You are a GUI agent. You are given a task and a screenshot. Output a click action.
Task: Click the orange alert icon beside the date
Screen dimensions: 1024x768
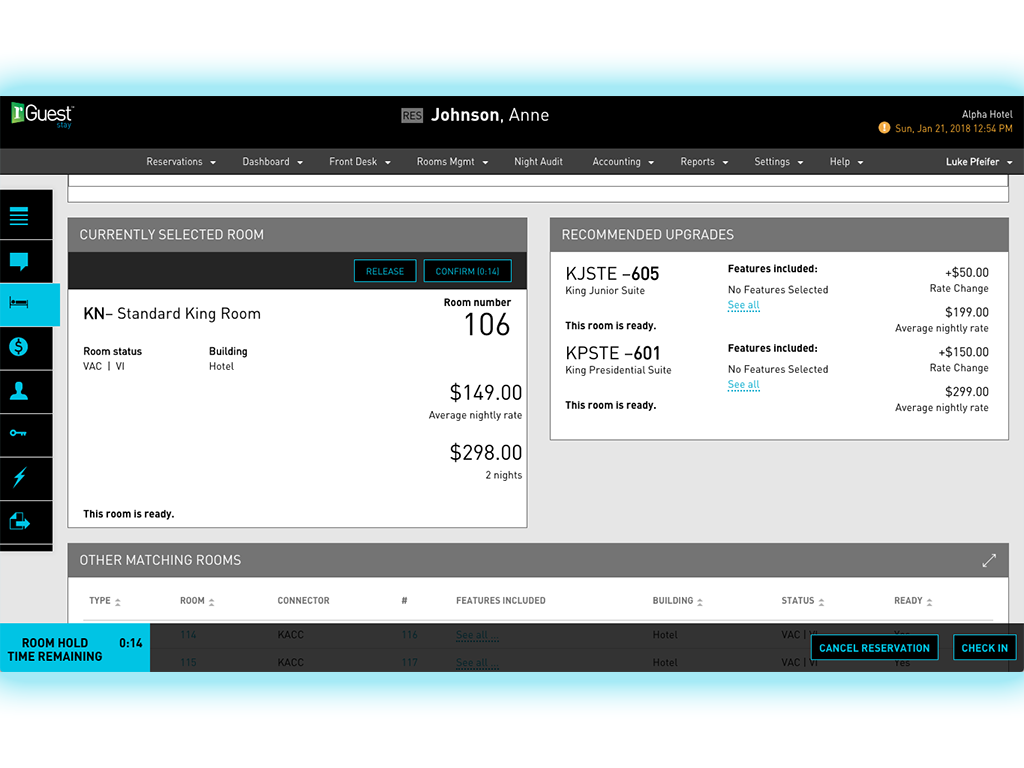[x=885, y=128]
